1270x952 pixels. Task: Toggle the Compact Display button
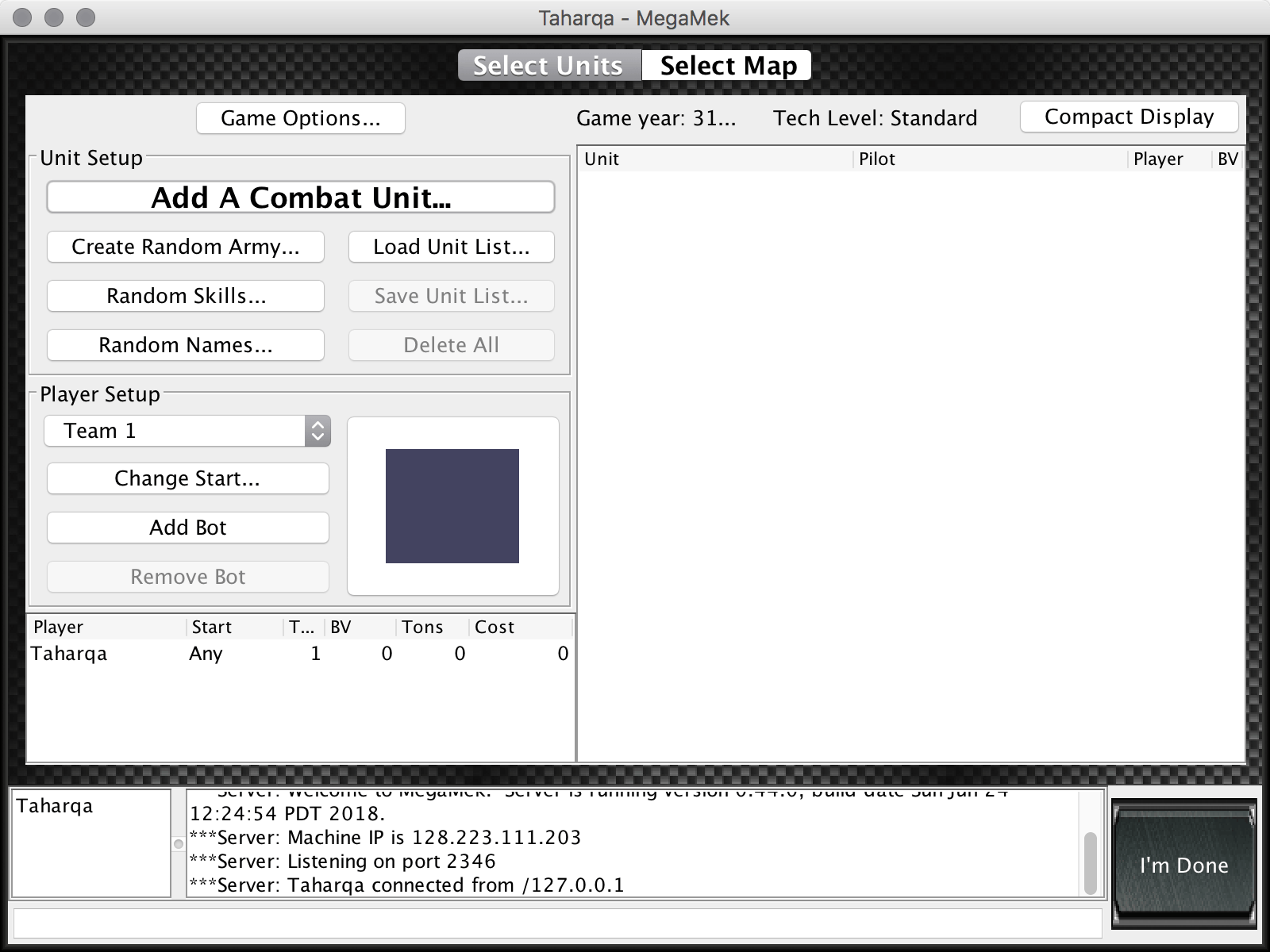click(1129, 117)
